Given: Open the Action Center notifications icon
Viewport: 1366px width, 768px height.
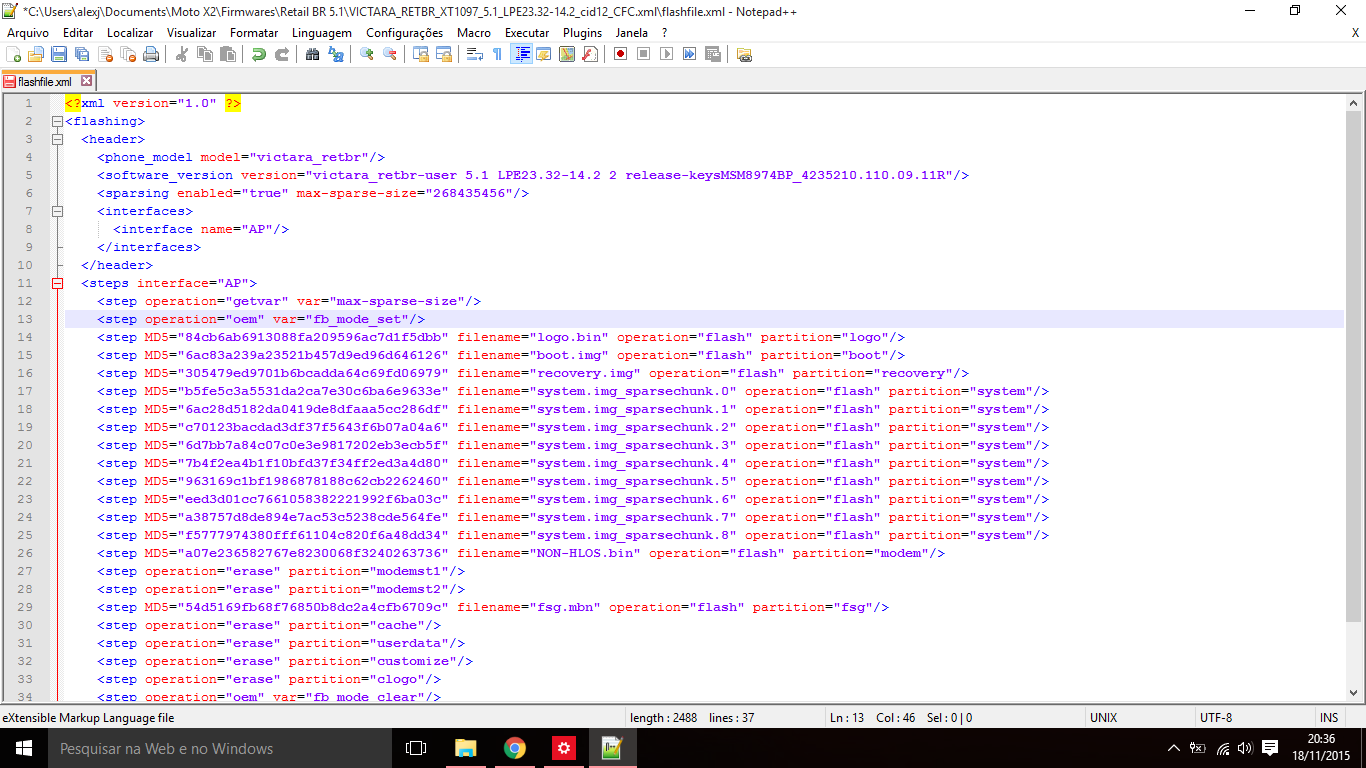Looking at the screenshot, I should click(1270, 748).
